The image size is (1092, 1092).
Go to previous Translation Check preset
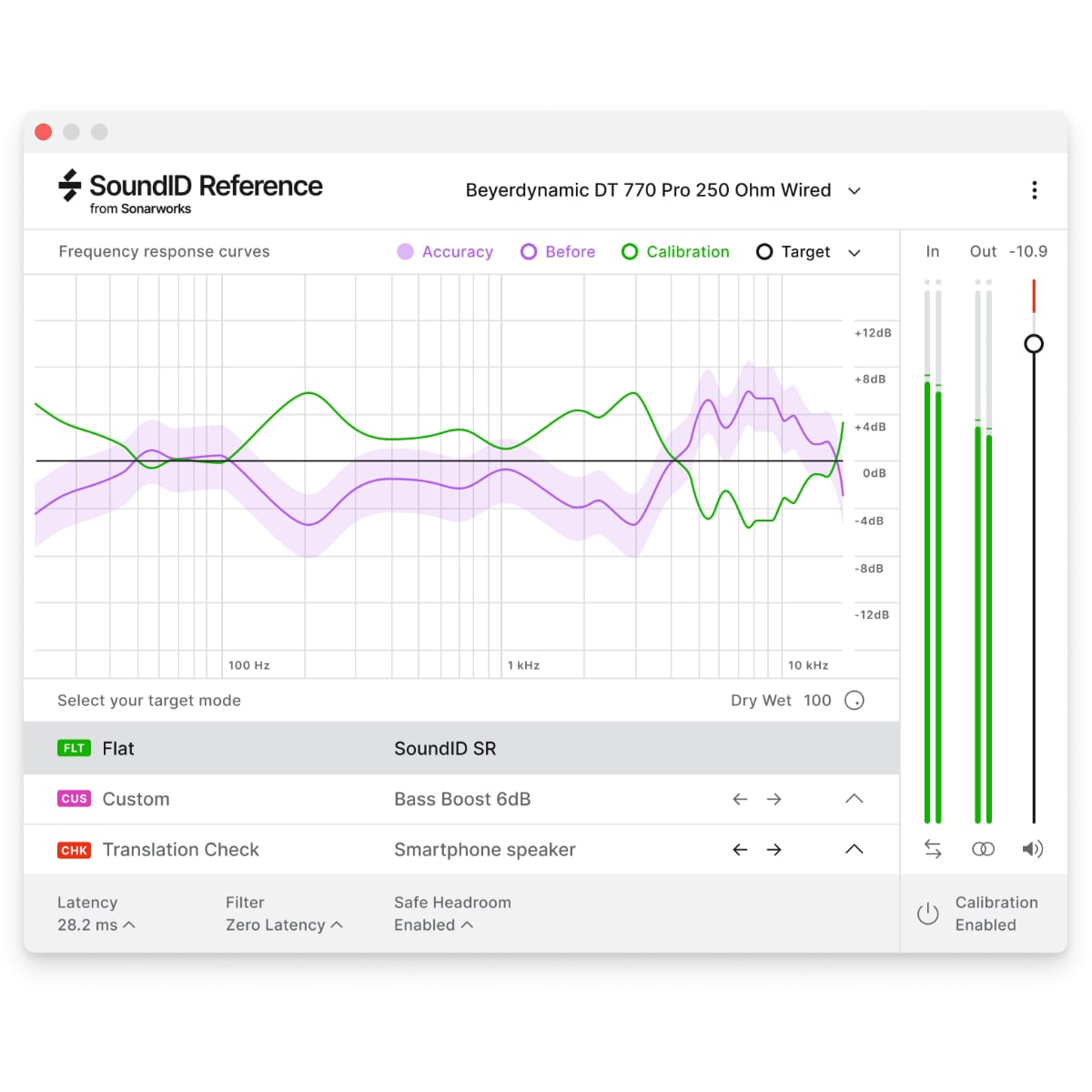click(x=740, y=850)
